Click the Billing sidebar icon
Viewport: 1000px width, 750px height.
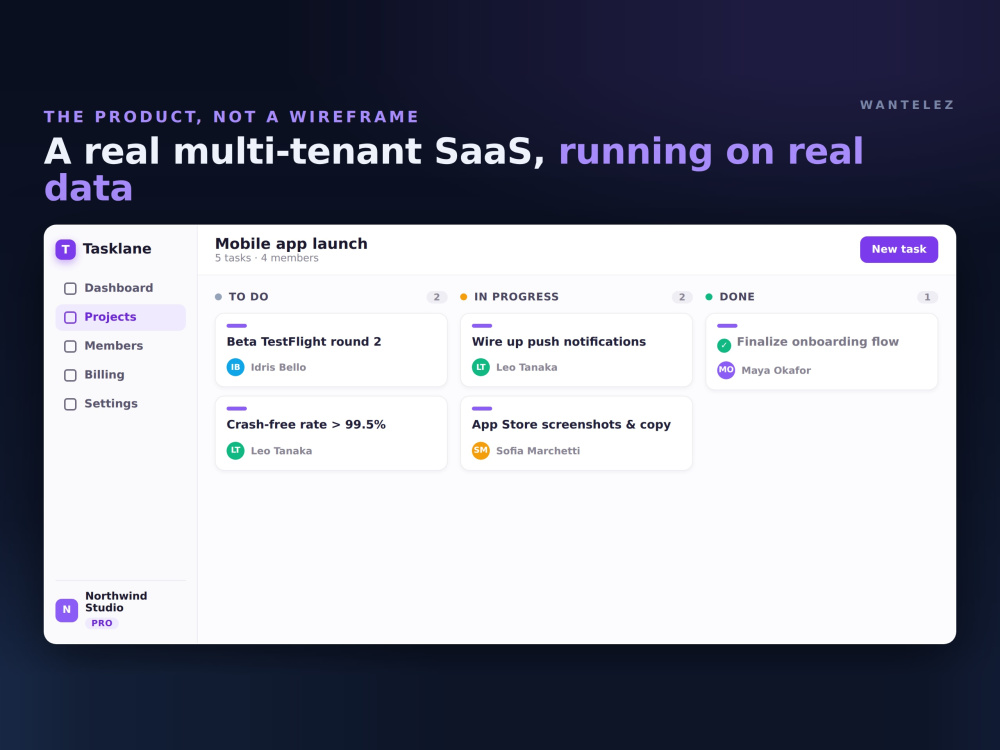pyautogui.click(x=70, y=376)
